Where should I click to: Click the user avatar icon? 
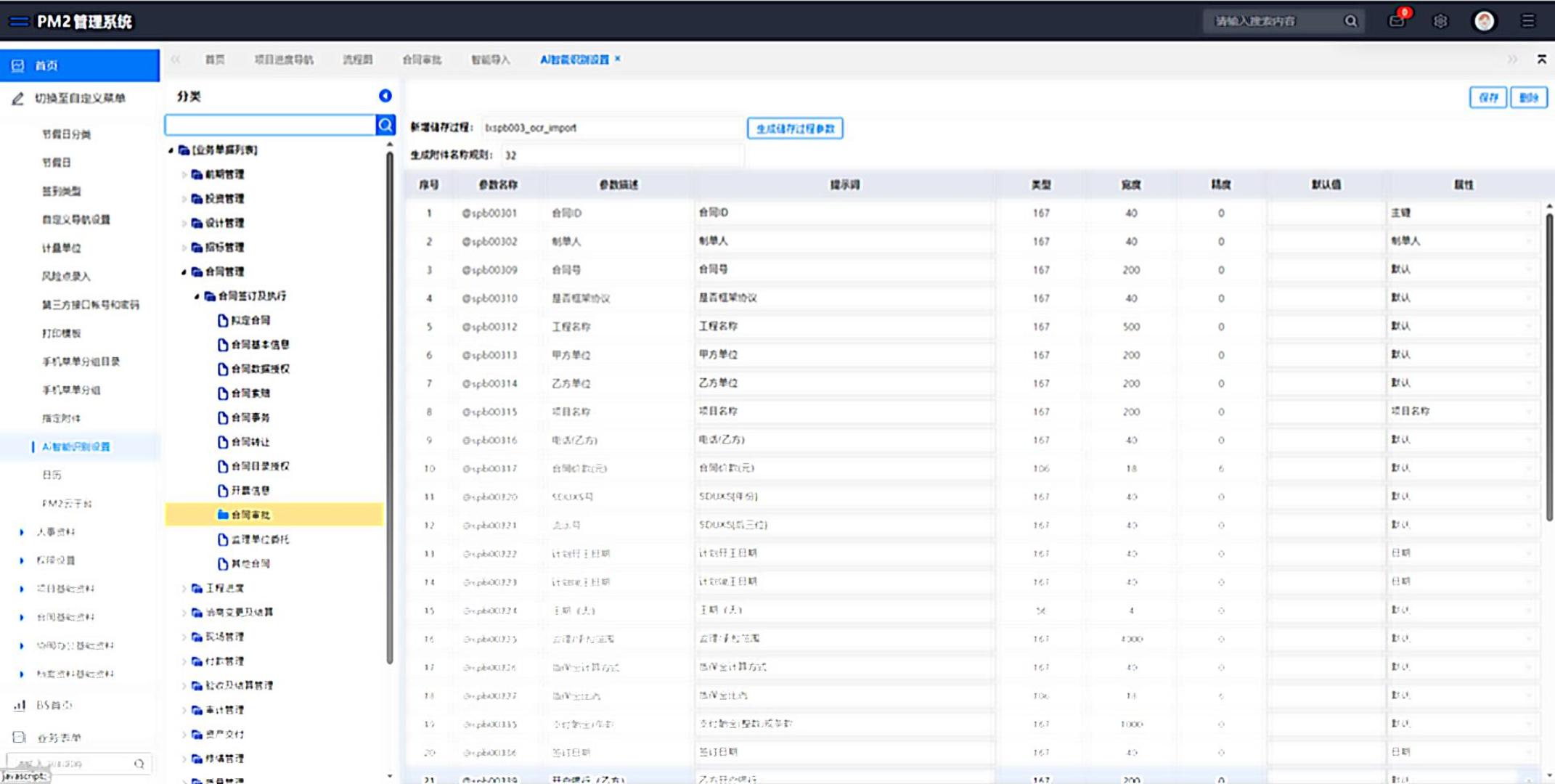(x=1484, y=21)
